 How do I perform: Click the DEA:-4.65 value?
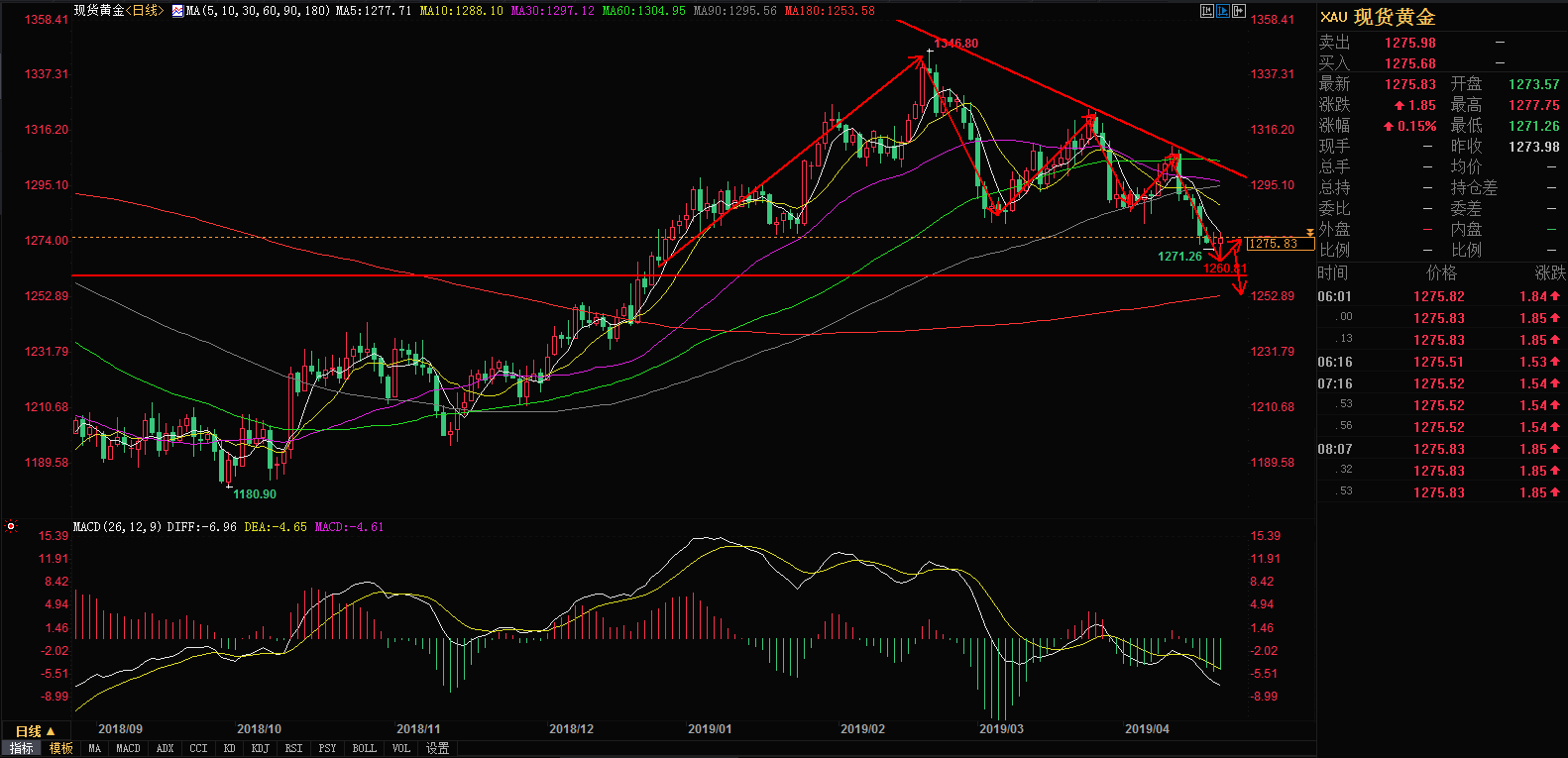[x=276, y=527]
